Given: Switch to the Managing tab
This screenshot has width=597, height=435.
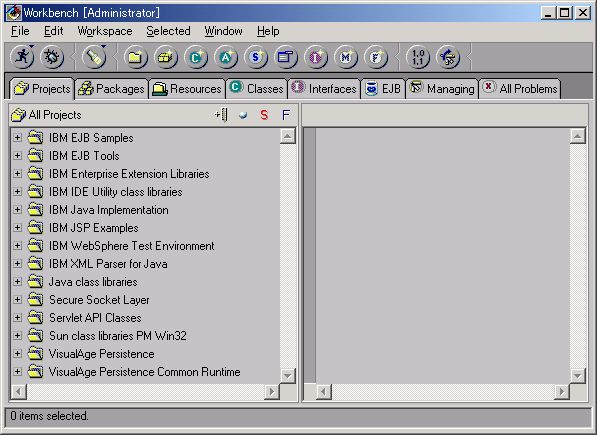Looking at the screenshot, I should [x=442, y=89].
